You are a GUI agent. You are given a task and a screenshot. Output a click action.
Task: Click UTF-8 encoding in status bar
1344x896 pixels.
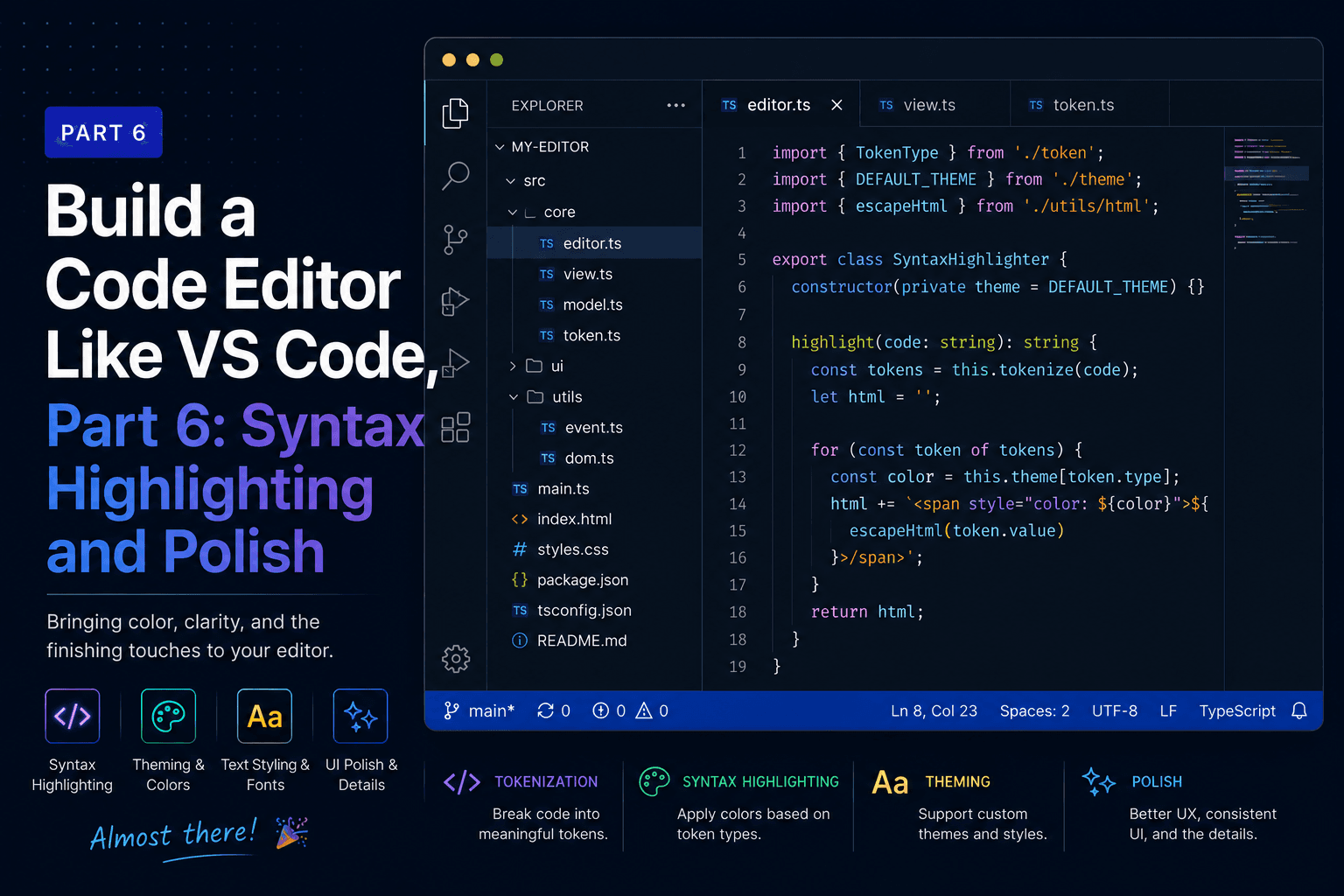click(1115, 710)
